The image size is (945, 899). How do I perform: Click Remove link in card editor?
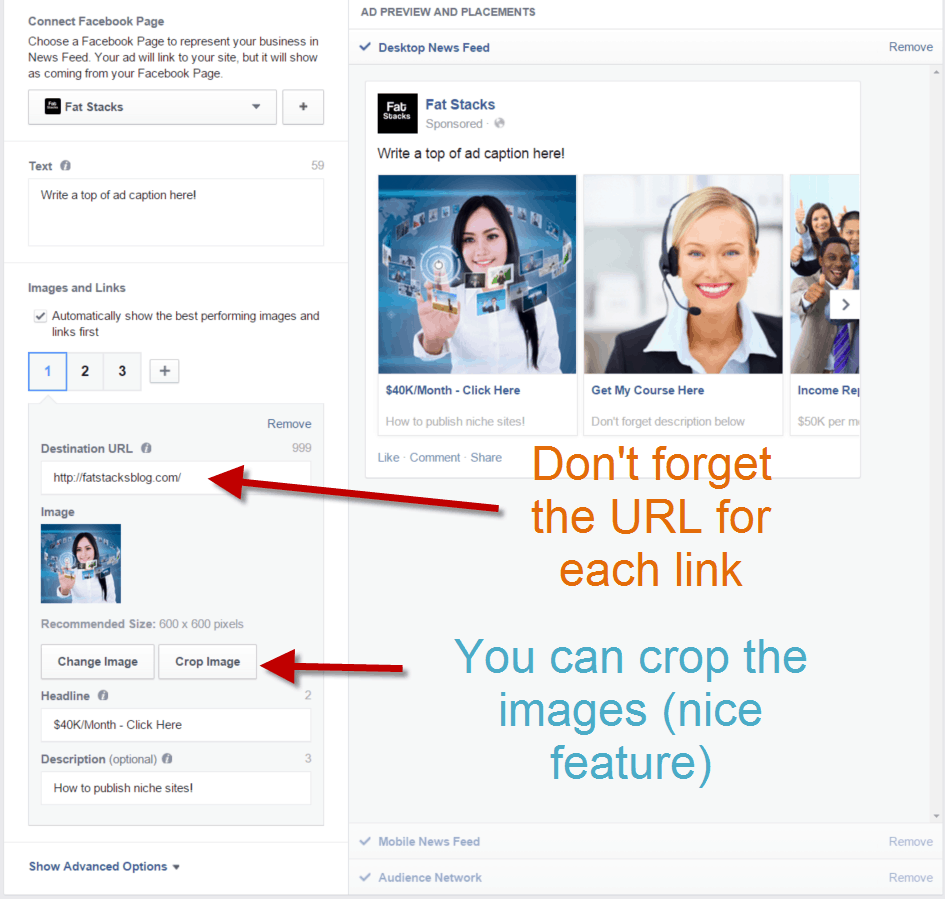(289, 424)
